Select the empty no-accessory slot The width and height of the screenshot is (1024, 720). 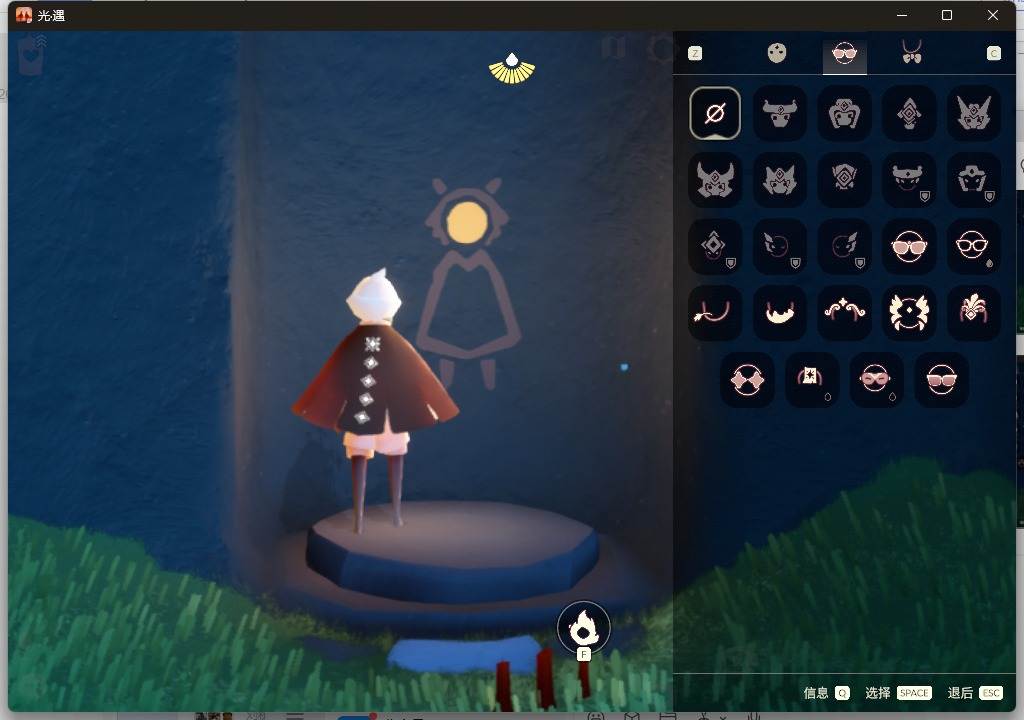(x=715, y=113)
